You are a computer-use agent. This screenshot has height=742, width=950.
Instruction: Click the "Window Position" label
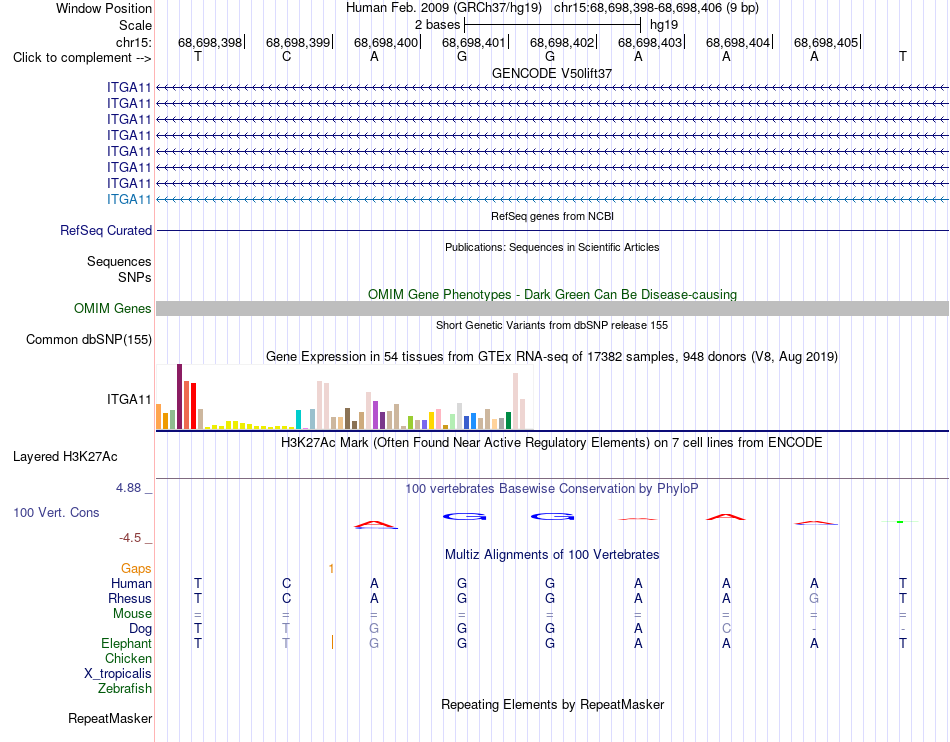(104, 8)
